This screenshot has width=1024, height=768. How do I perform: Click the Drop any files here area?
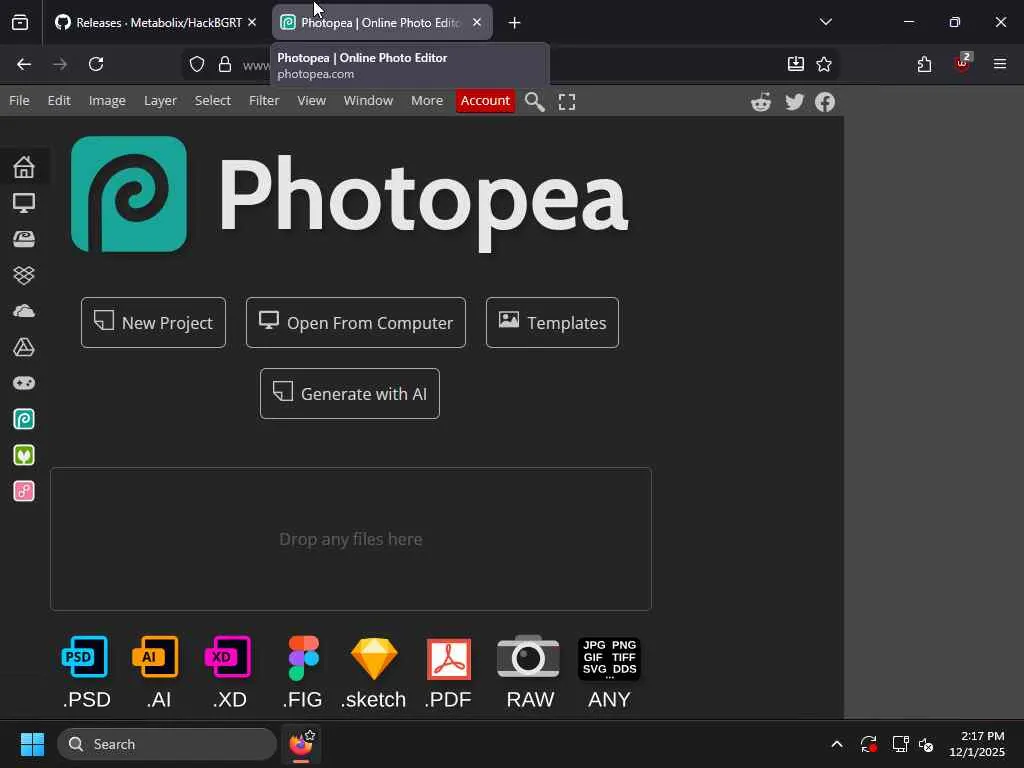pos(351,539)
